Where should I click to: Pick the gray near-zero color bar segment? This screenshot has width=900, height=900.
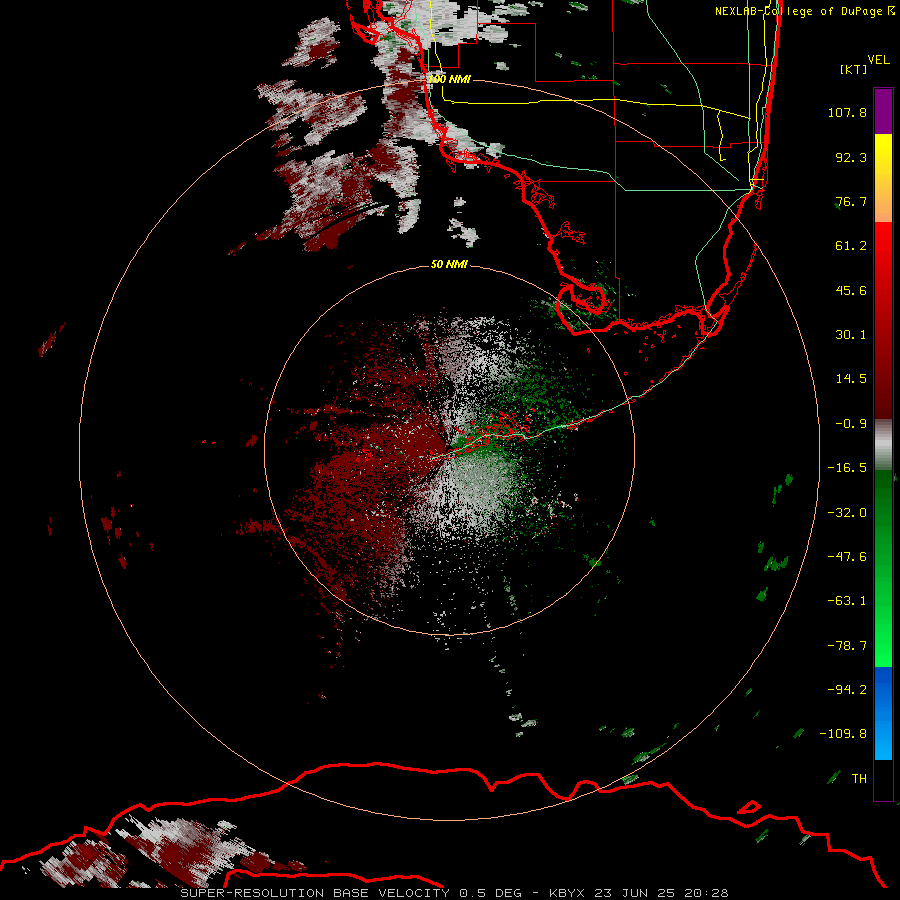[883, 445]
